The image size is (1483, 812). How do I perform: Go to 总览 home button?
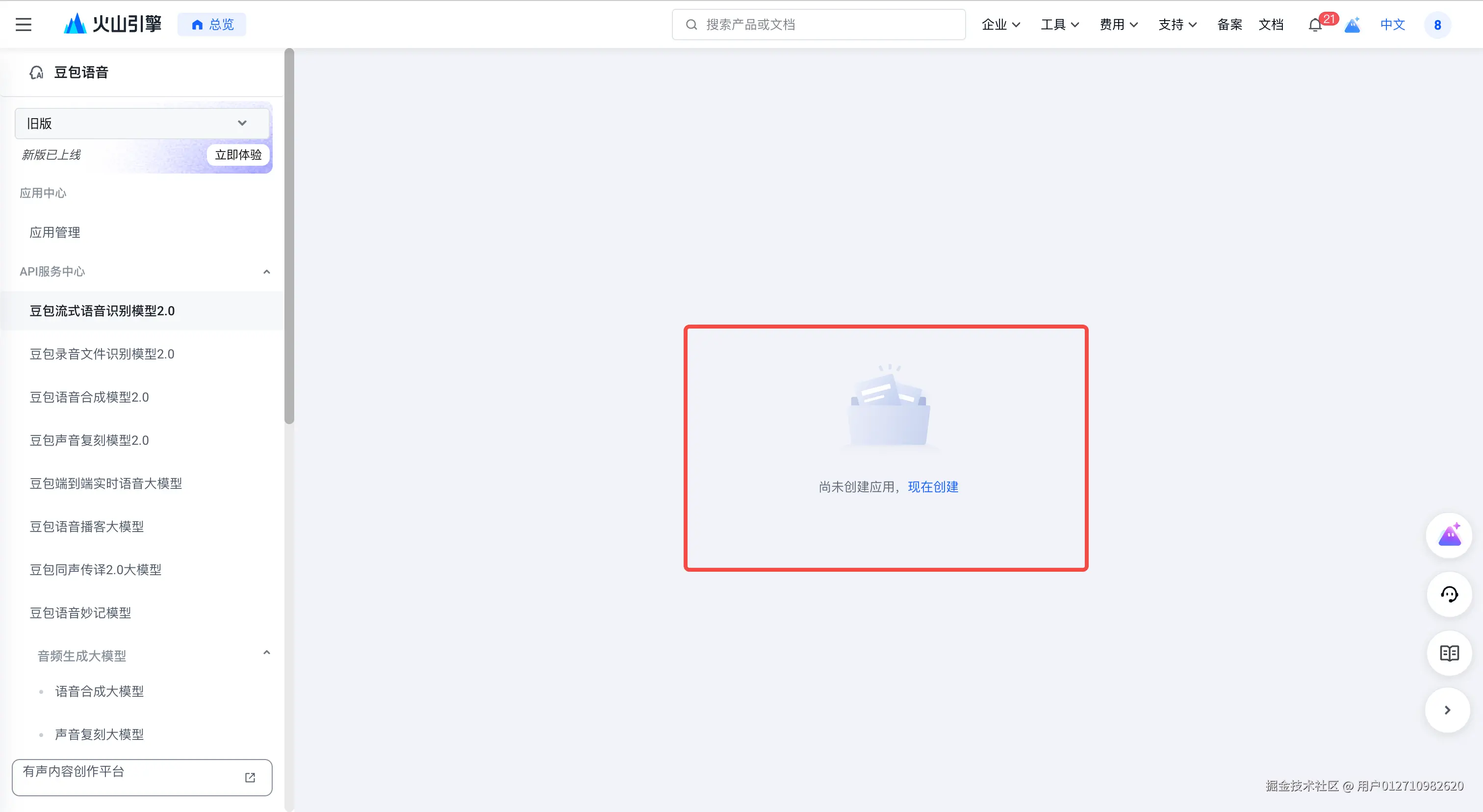(212, 25)
